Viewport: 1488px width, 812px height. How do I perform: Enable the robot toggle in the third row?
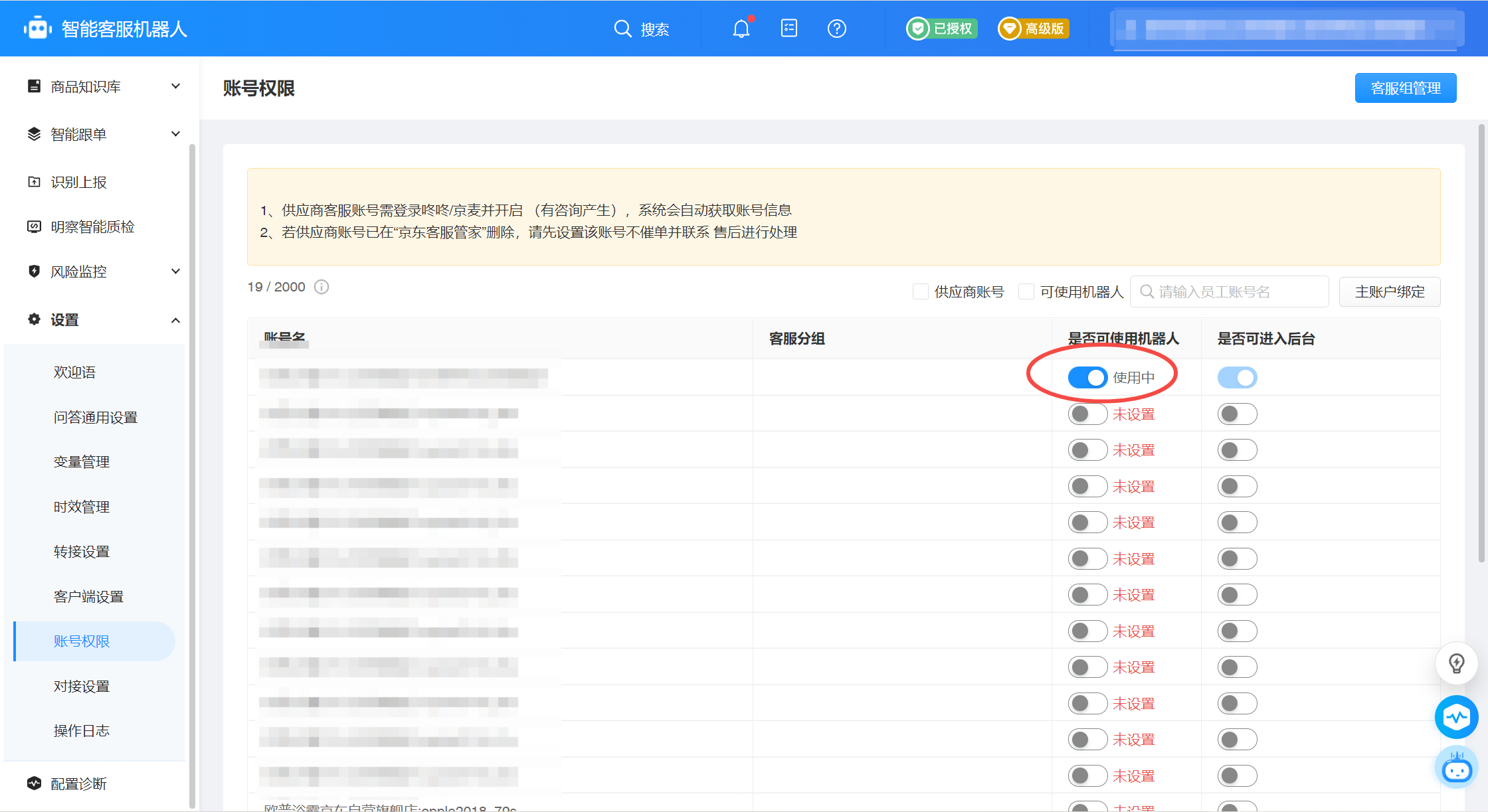[1087, 450]
